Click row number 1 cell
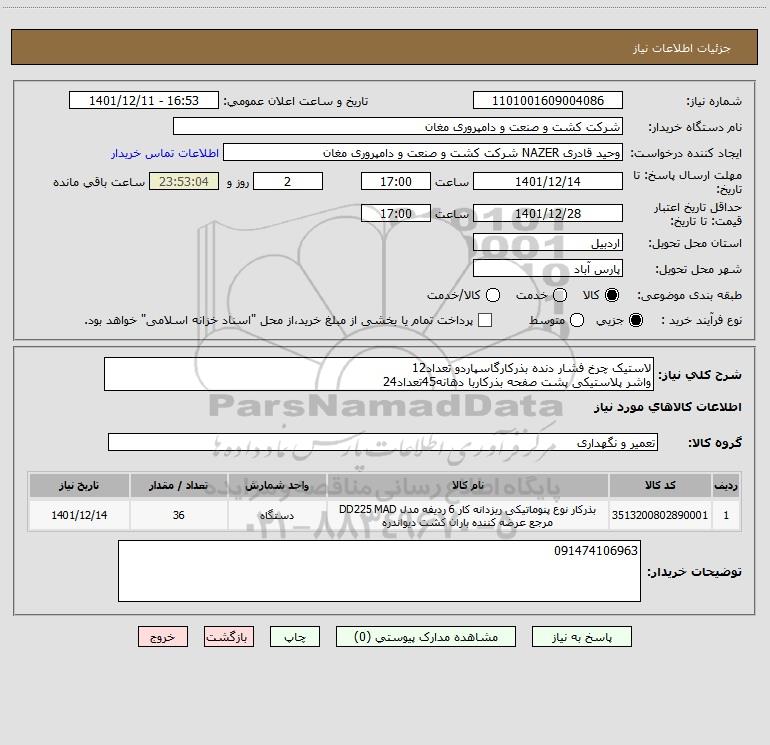This screenshot has width=770, height=745. coord(726,515)
